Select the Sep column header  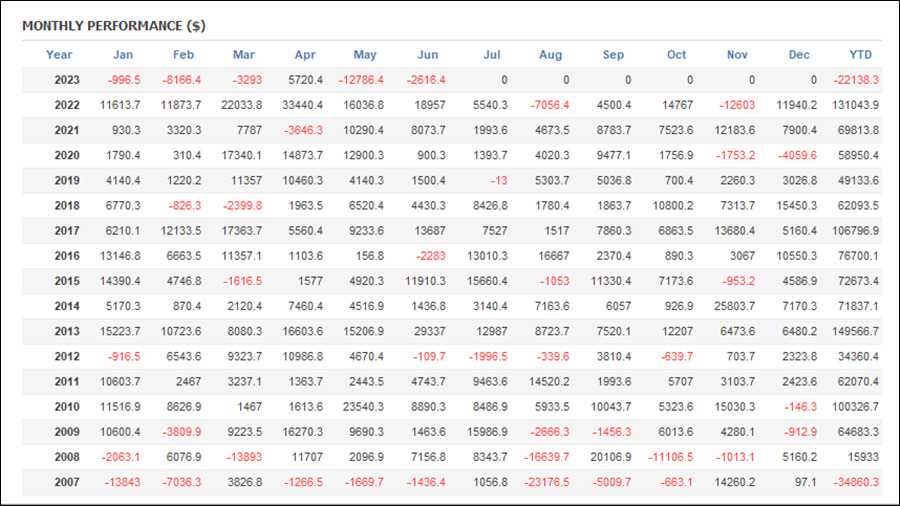pyautogui.click(x=613, y=55)
